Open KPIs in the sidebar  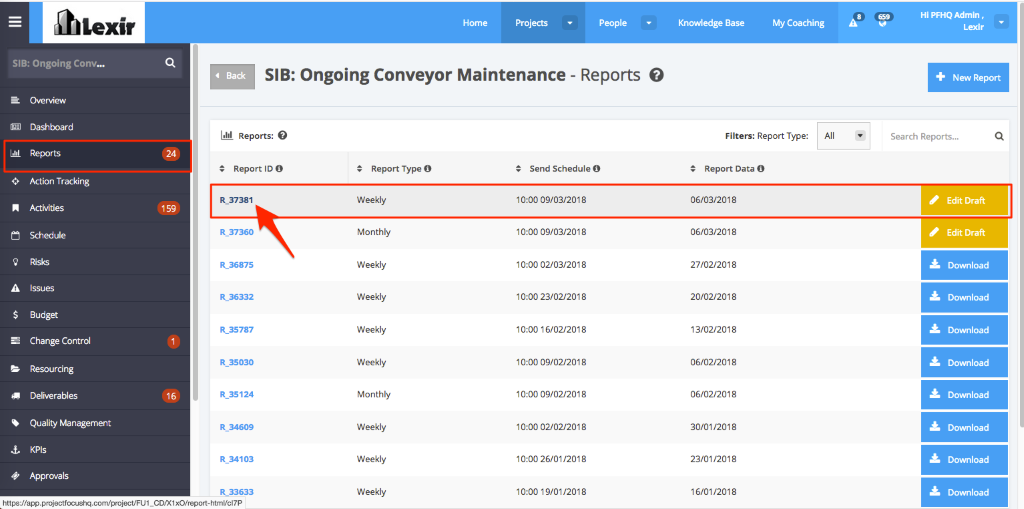pyautogui.click(x=95, y=450)
